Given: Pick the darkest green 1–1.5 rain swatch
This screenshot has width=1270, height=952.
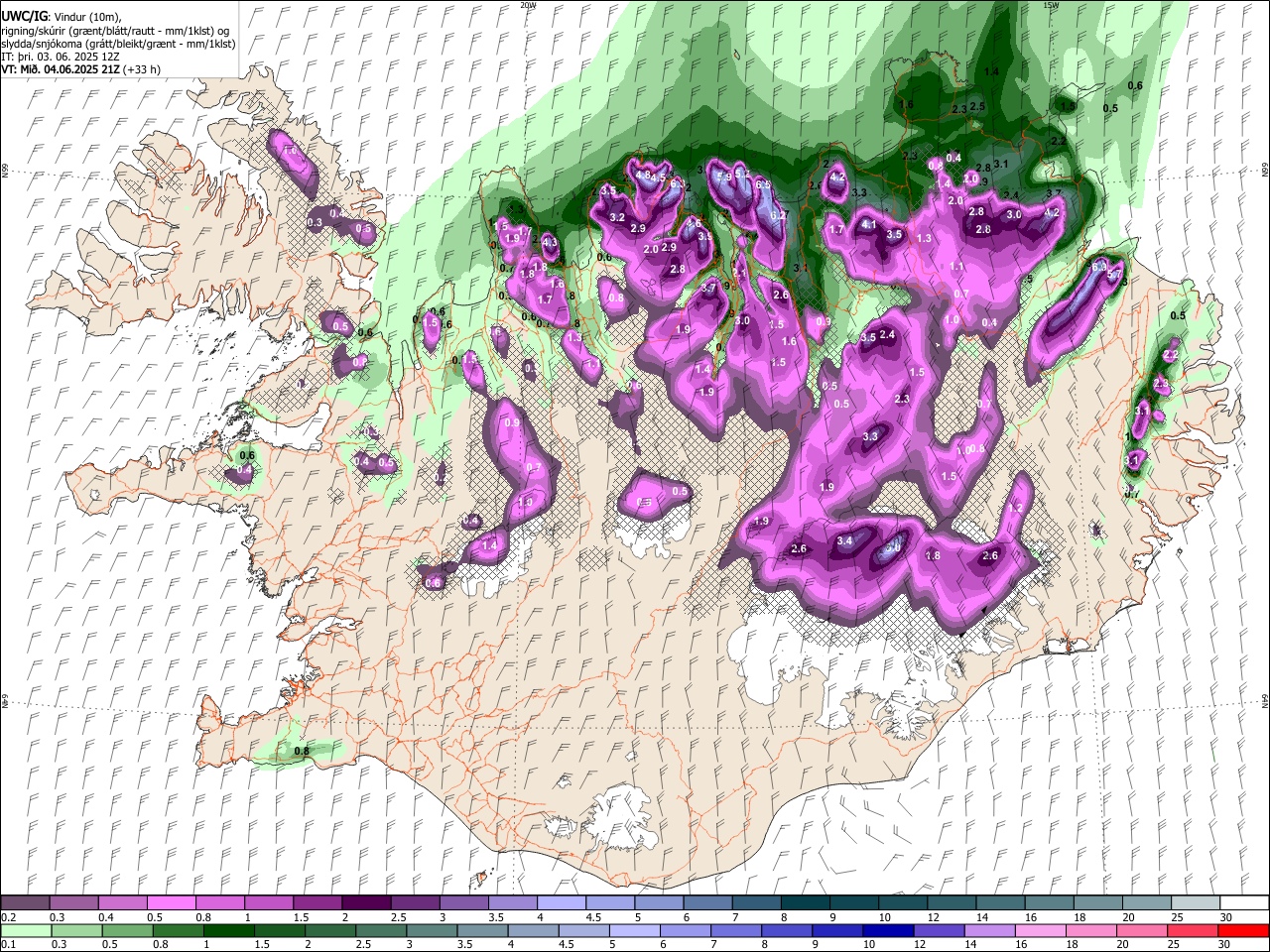Looking at the screenshot, I should pyautogui.click(x=229, y=930).
